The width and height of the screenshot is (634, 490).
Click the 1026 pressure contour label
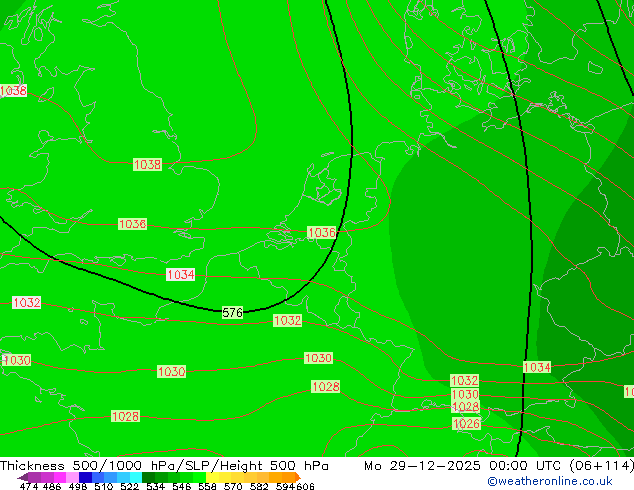click(466, 423)
